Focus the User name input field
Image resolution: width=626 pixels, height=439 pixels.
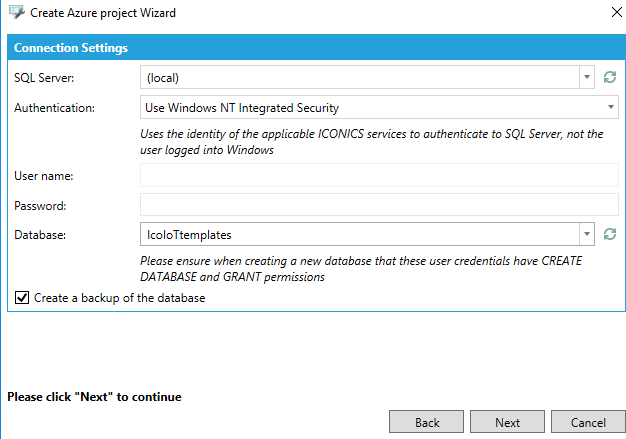pyautogui.click(x=379, y=176)
